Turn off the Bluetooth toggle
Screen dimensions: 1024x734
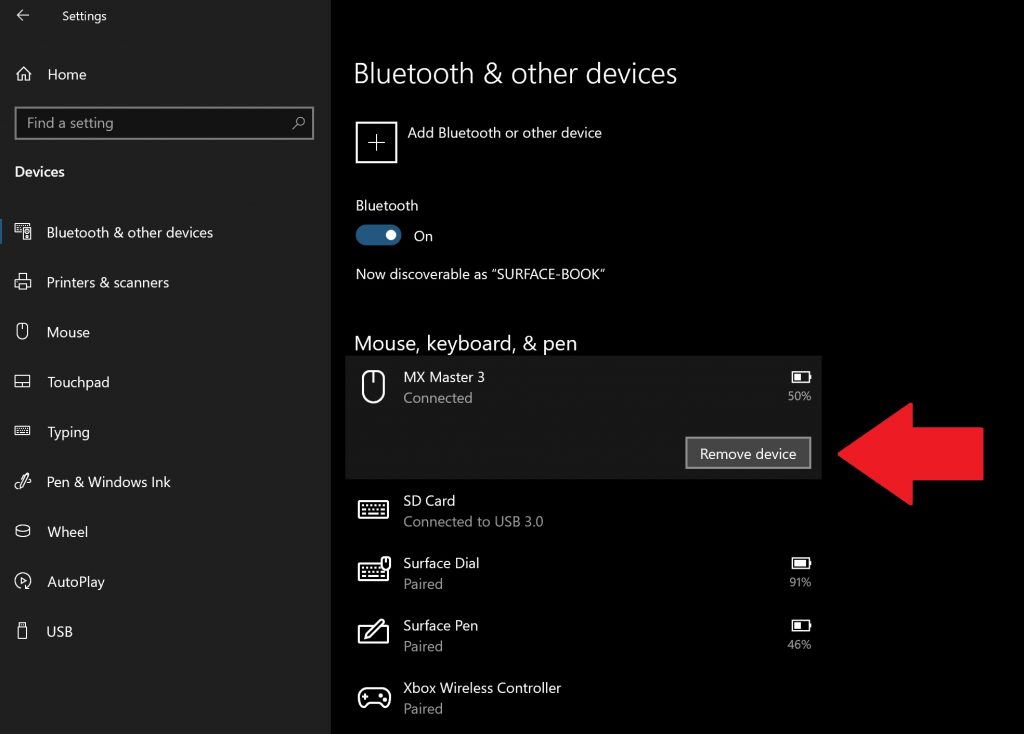pyautogui.click(x=378, y=235)
